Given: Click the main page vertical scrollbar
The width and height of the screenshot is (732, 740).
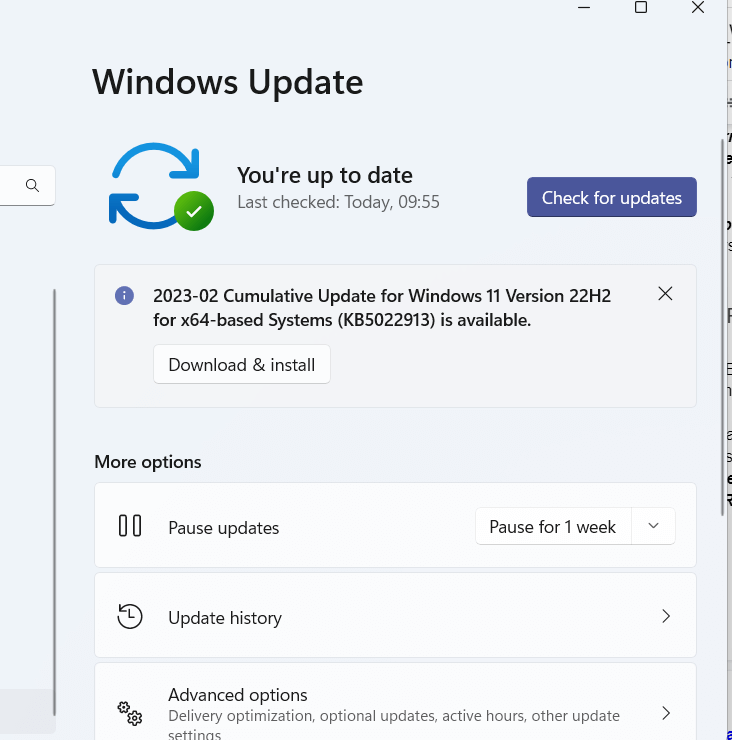Looking at the screenshot, I should pos(722,328).
